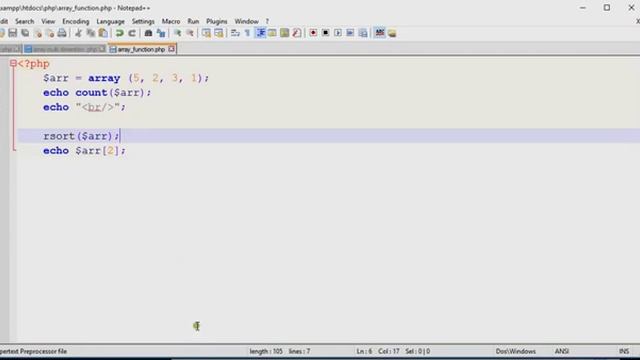Open the Language menu
This screenshot has height=360, width=640.
pyautogui.click(x=110, y=21)
